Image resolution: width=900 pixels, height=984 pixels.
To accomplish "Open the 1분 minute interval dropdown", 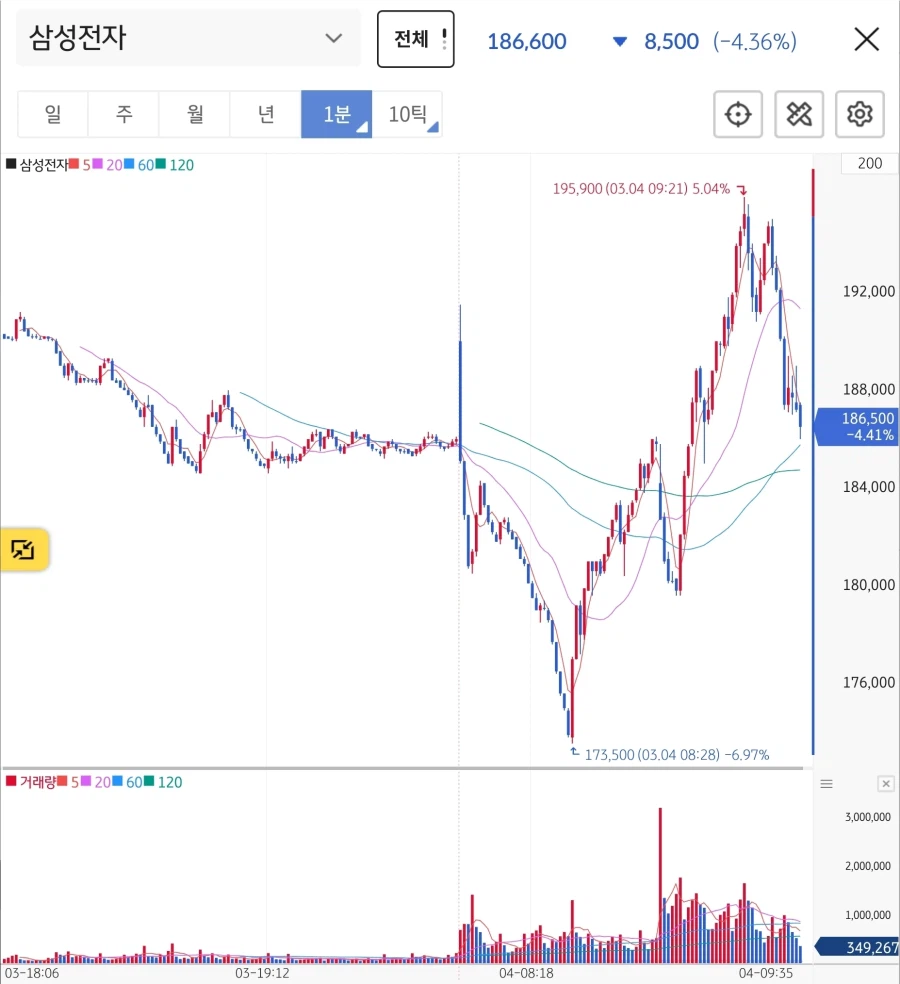I will (x=337, y=114).
